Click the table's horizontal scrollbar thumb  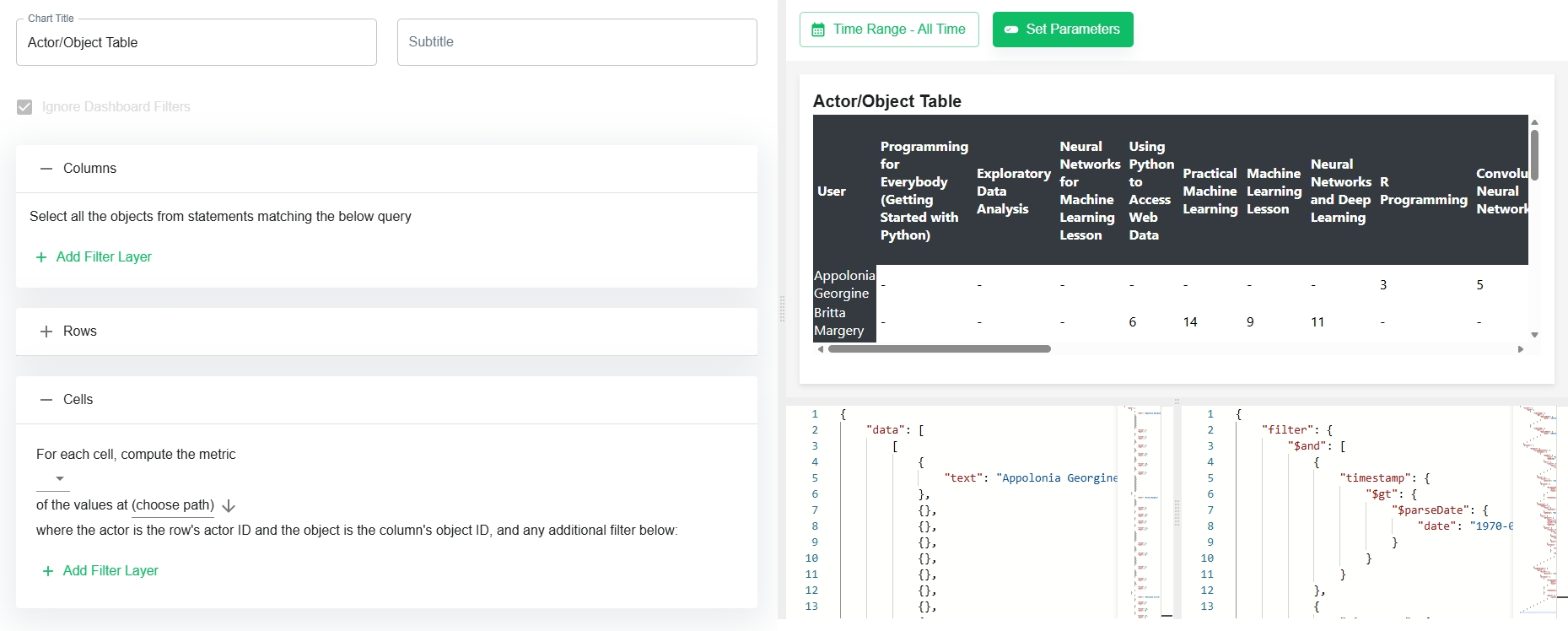[x=939, y=348]
